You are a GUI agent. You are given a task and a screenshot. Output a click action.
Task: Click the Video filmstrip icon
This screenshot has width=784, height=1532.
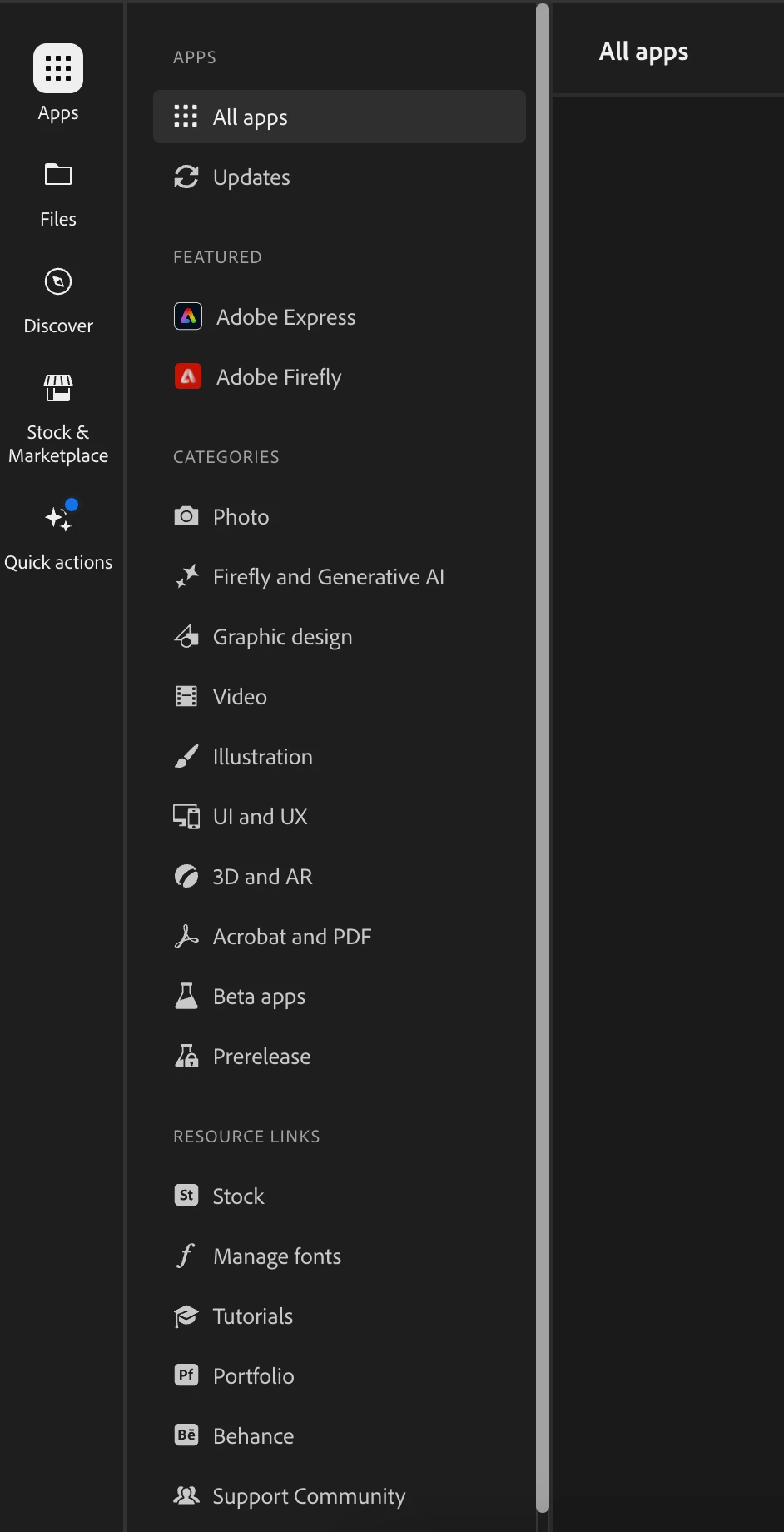(x=186, y=696)
